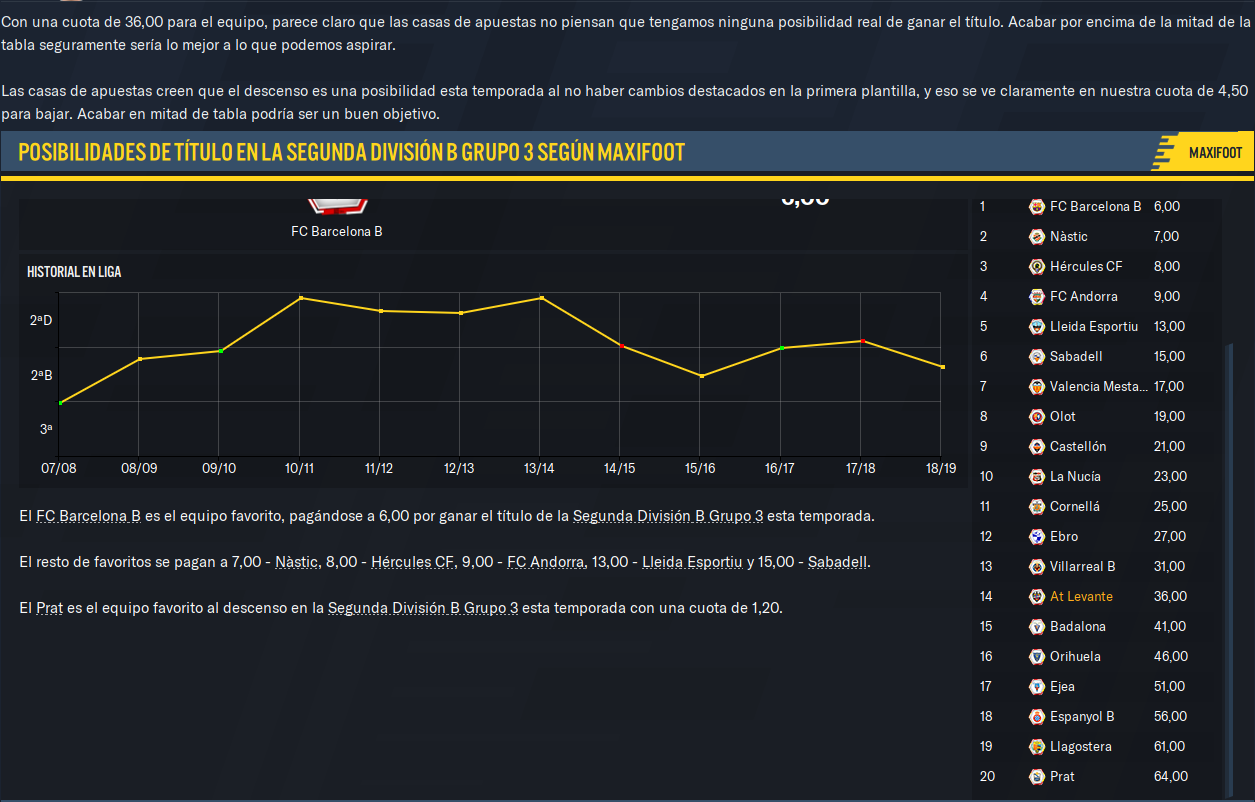Open Segunda División B Grupo 3 link in relegation sentence
1255x802 pixels.
423,608
